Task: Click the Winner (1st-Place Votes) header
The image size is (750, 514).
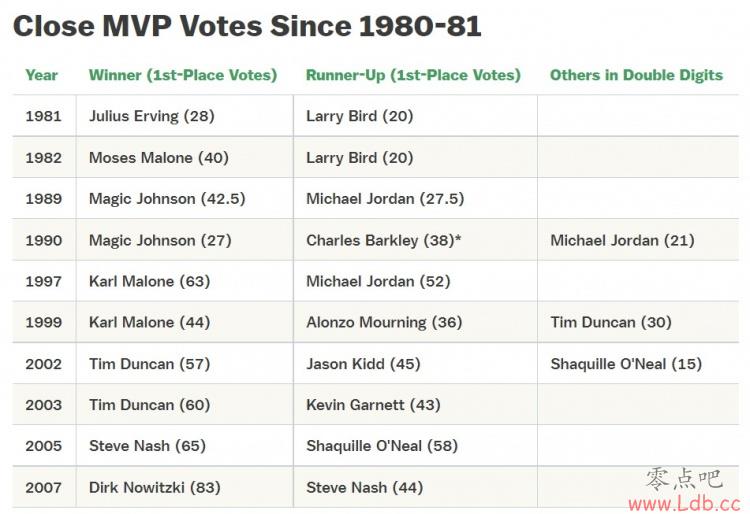Action: coord(183,75)
